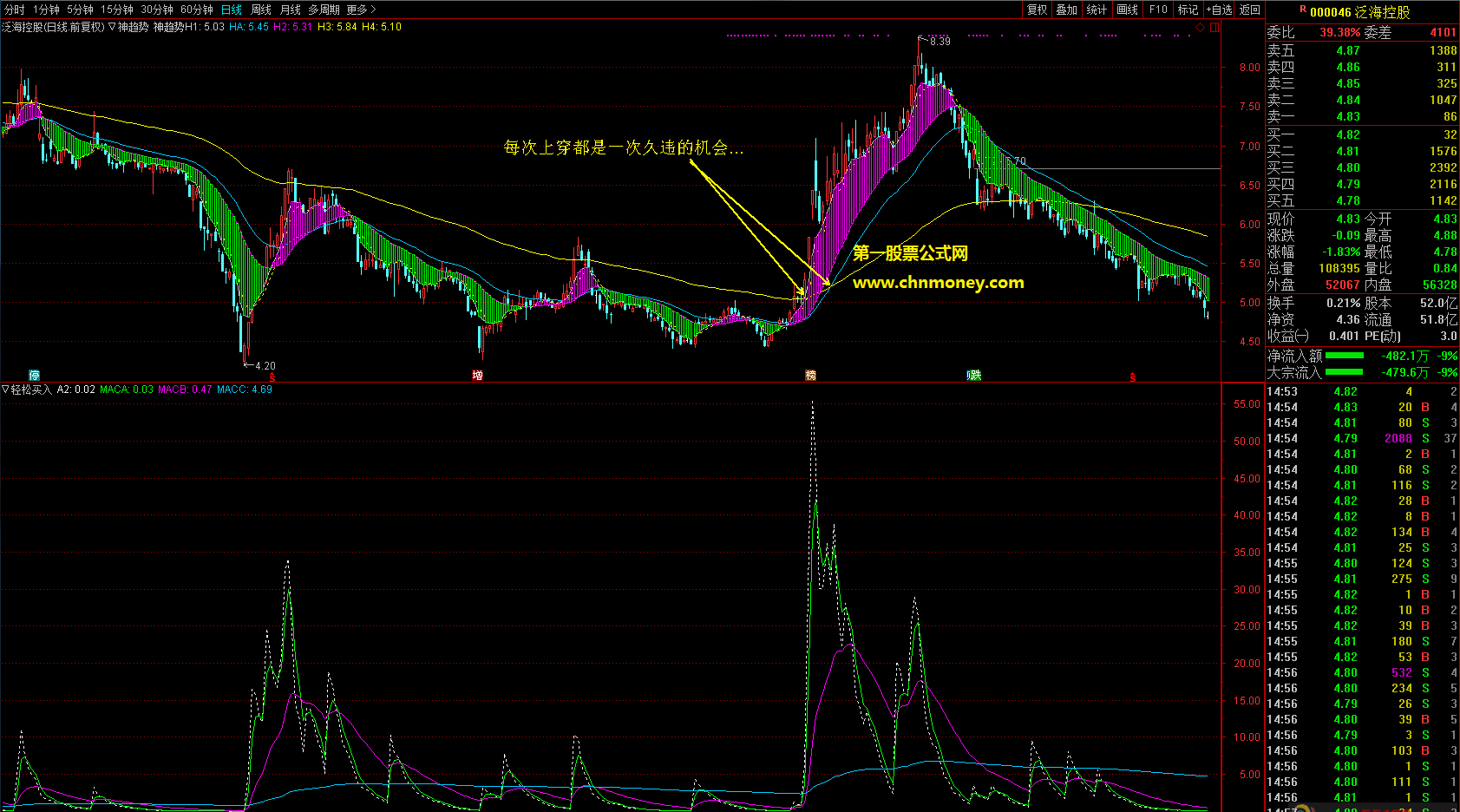This screenshot has height=812, width=1460.
Task: Click the H2: 5.31 indicator value
Action: (x=292, y=27)
